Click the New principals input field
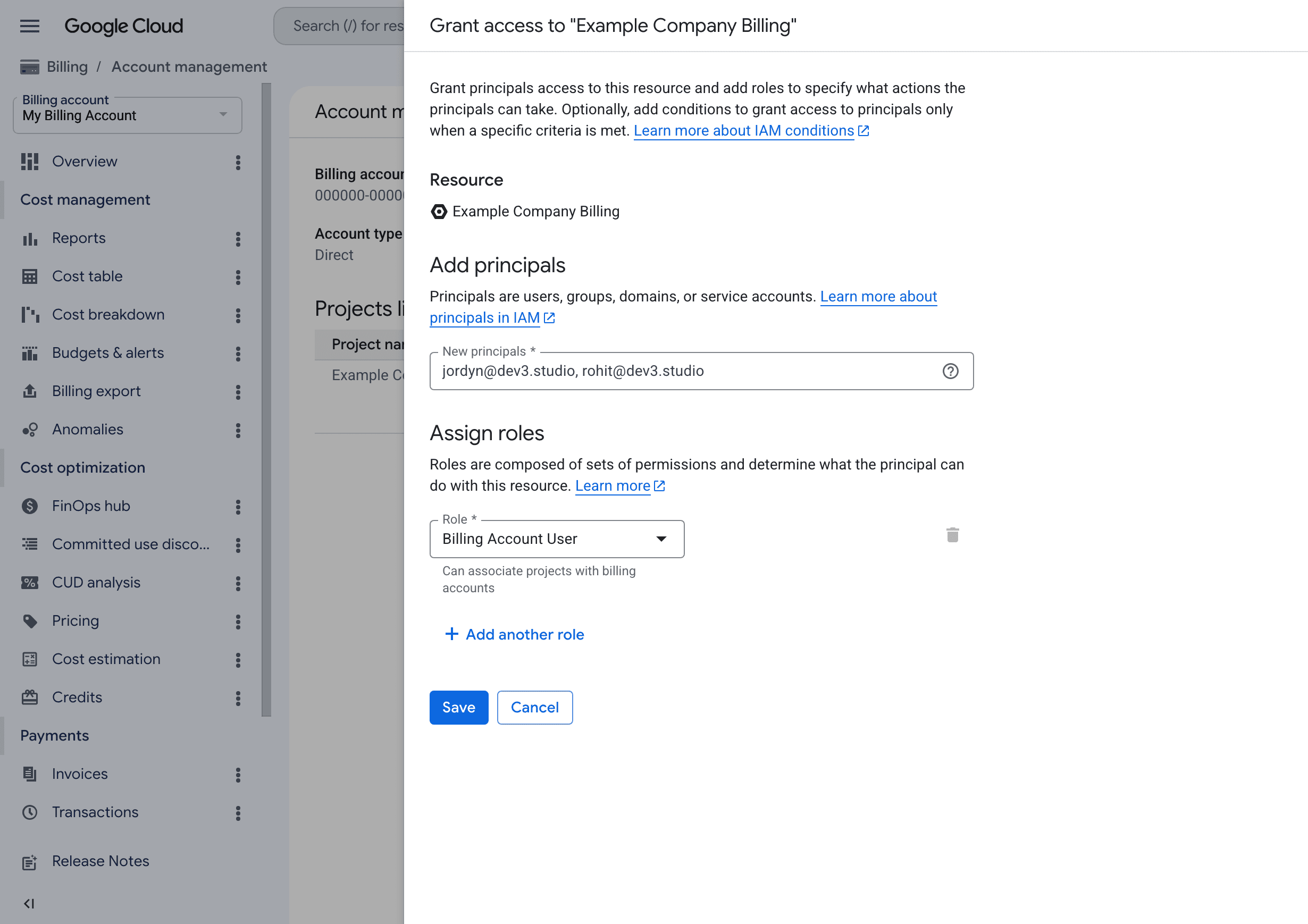The width and height of the screenshot is (1308, 924). click(x=701, y=372)
